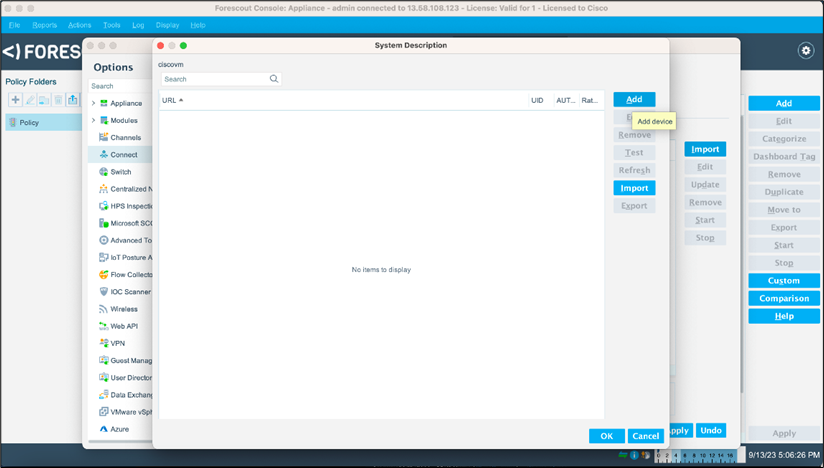
Task: Click the Refresh button in System Description
Action: (634, 170)
